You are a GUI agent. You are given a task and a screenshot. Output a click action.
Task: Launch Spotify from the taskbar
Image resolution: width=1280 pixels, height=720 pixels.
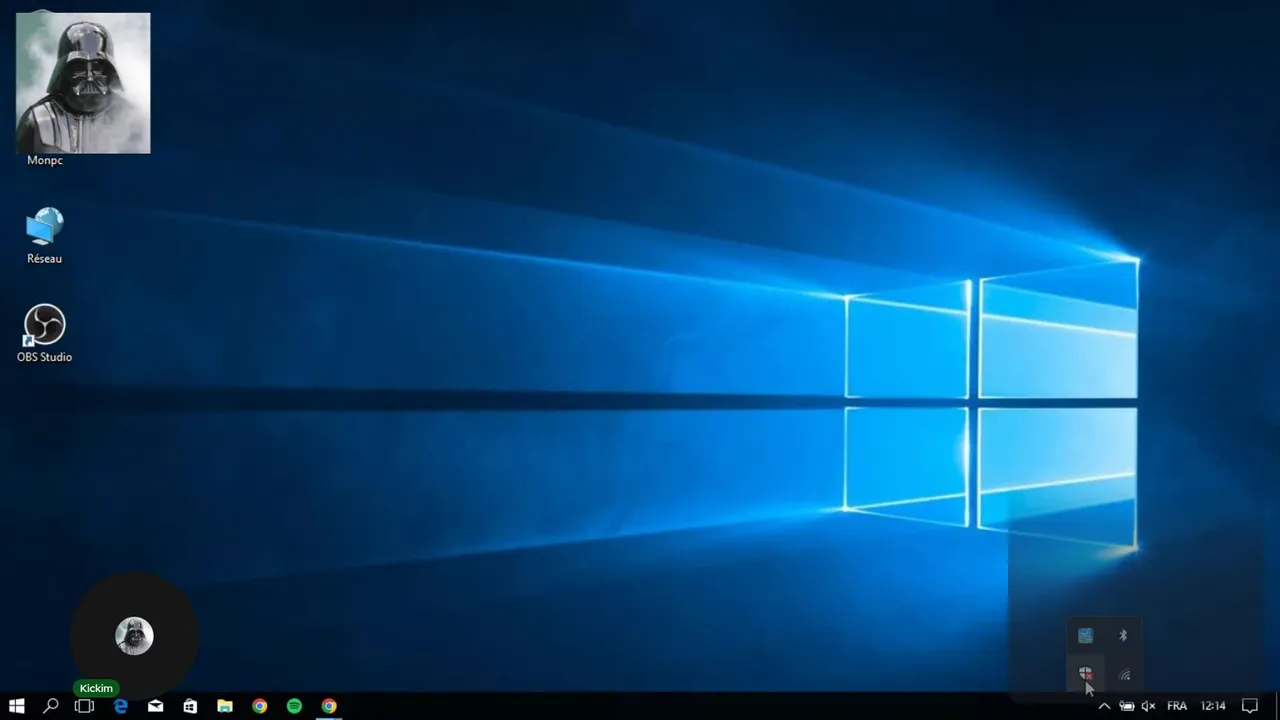pos(294,706)
